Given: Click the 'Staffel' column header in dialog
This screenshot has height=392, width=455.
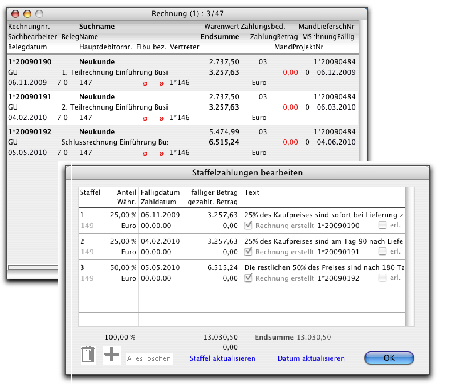Looking at the screenshot, I should tap(90, 193).
